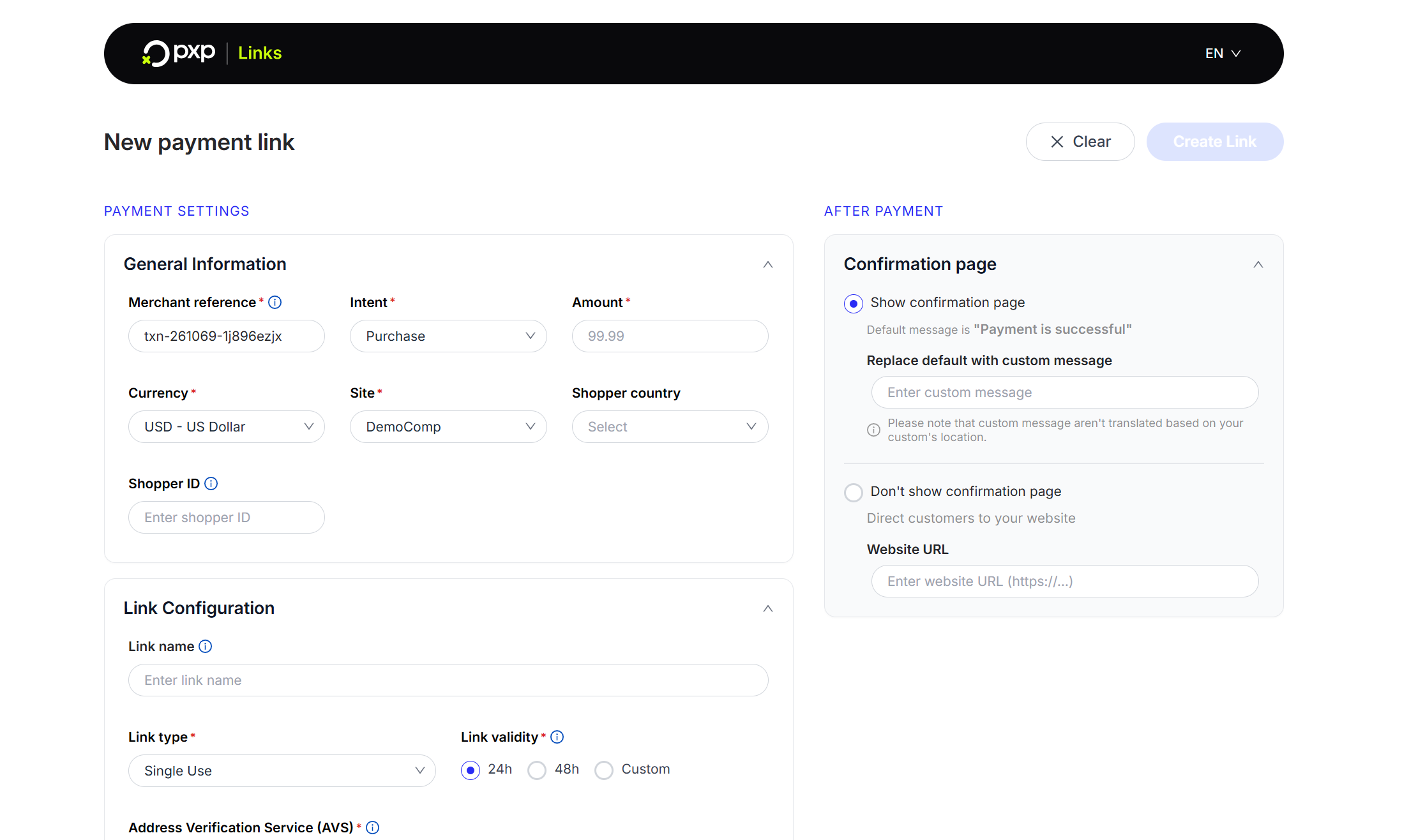Open the Currency dropdown
The image size is (1402, 840).
click(226, 427)
